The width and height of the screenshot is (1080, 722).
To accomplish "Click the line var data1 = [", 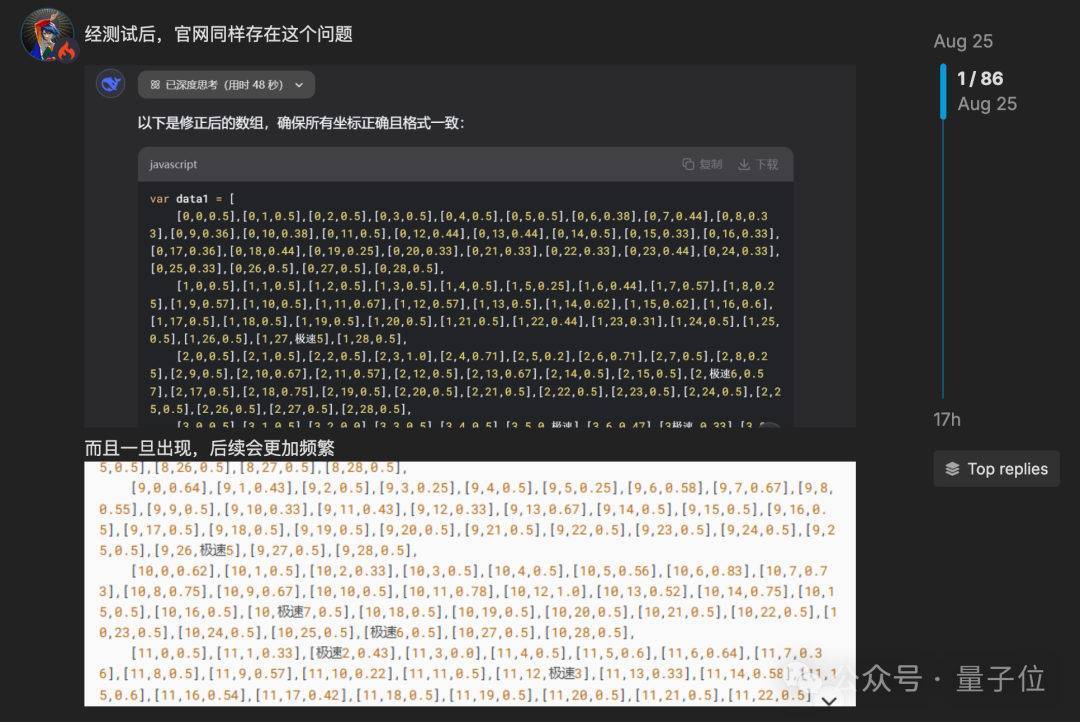I will coord(192,198).
